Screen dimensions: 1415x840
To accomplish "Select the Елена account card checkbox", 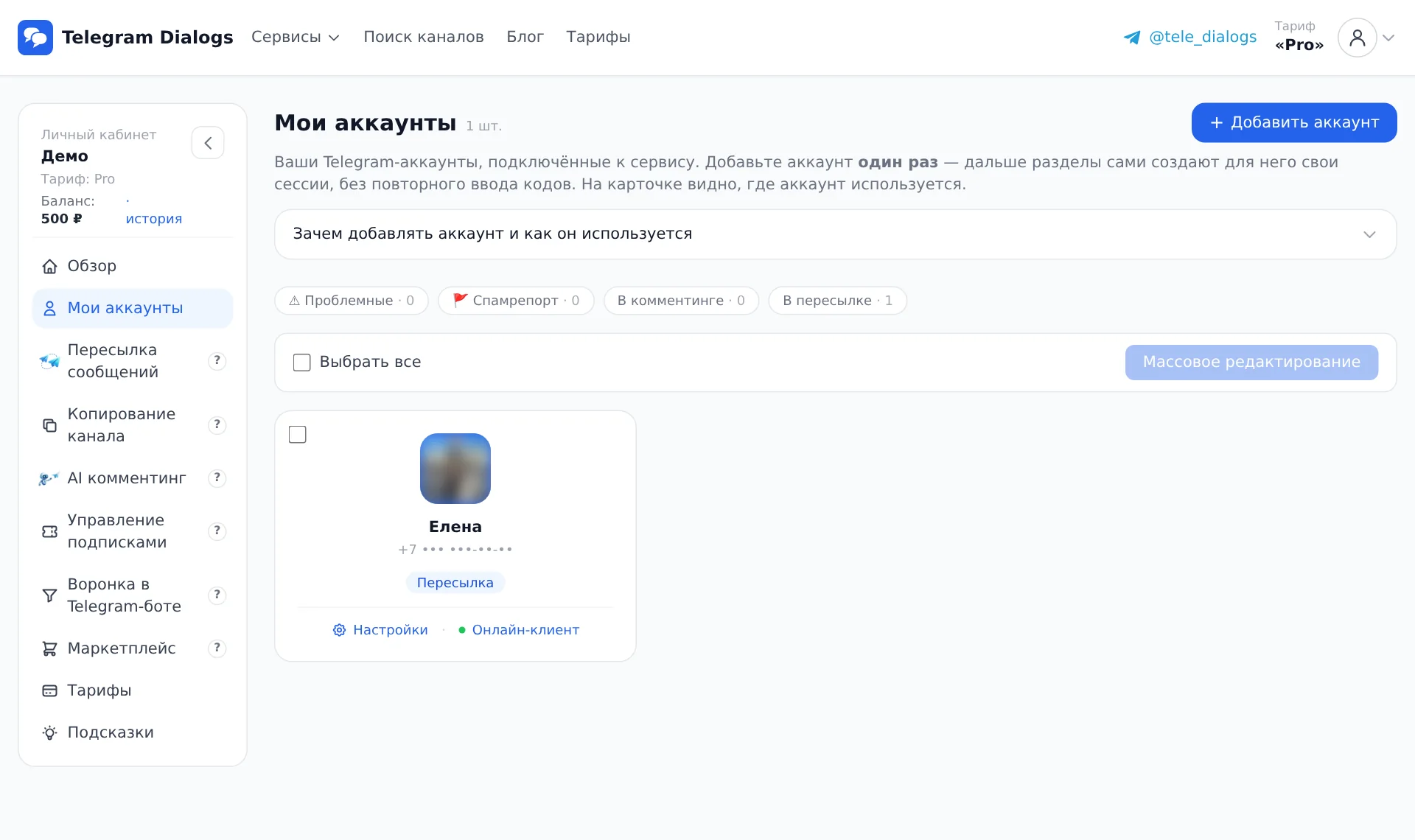I will (298, 435).
